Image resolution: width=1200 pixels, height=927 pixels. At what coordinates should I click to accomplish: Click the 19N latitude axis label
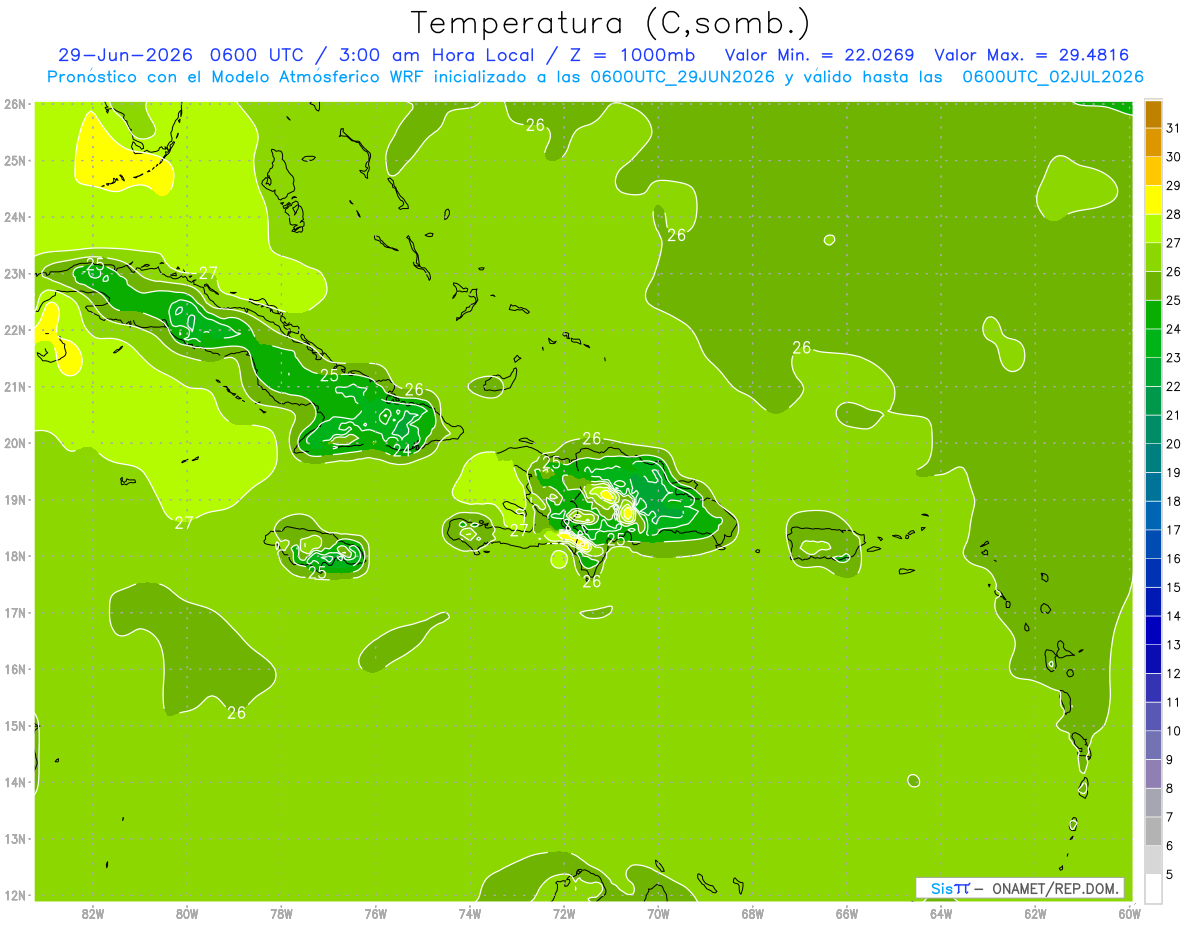tap(14, 500)
